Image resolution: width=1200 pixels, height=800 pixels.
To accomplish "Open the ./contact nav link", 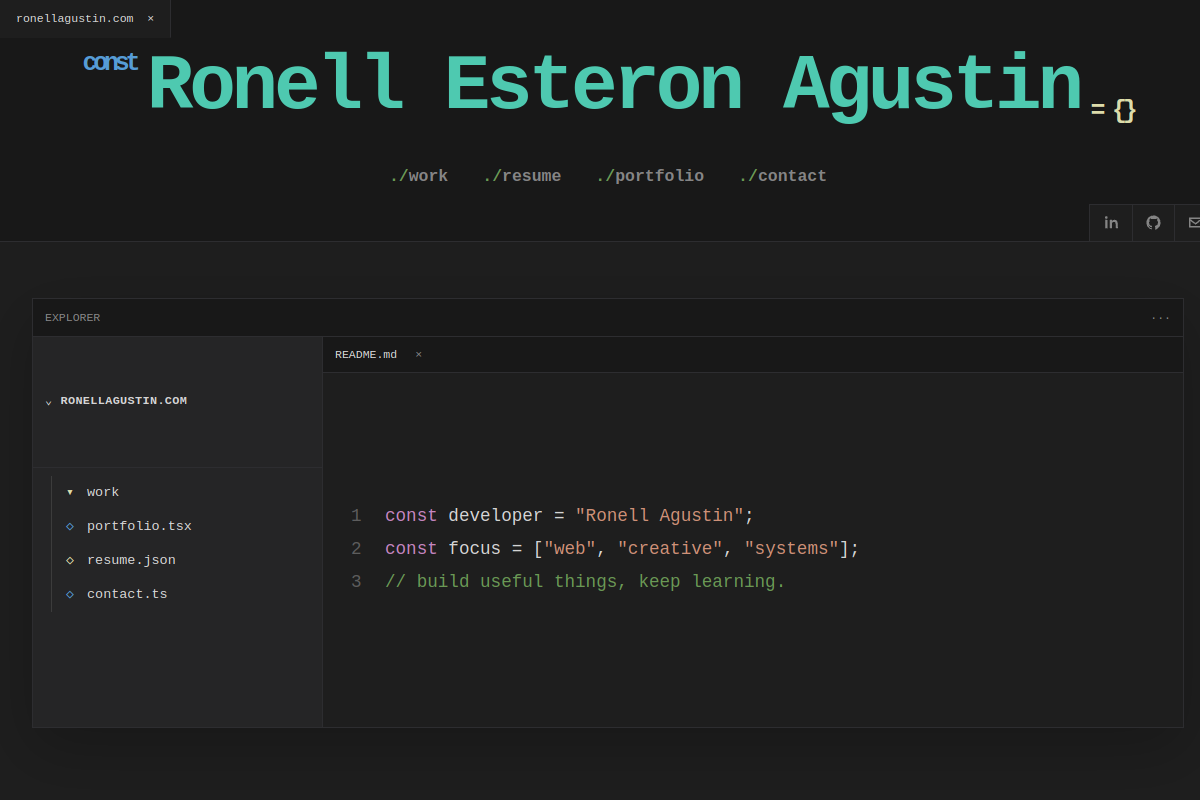I will point(783,176).
